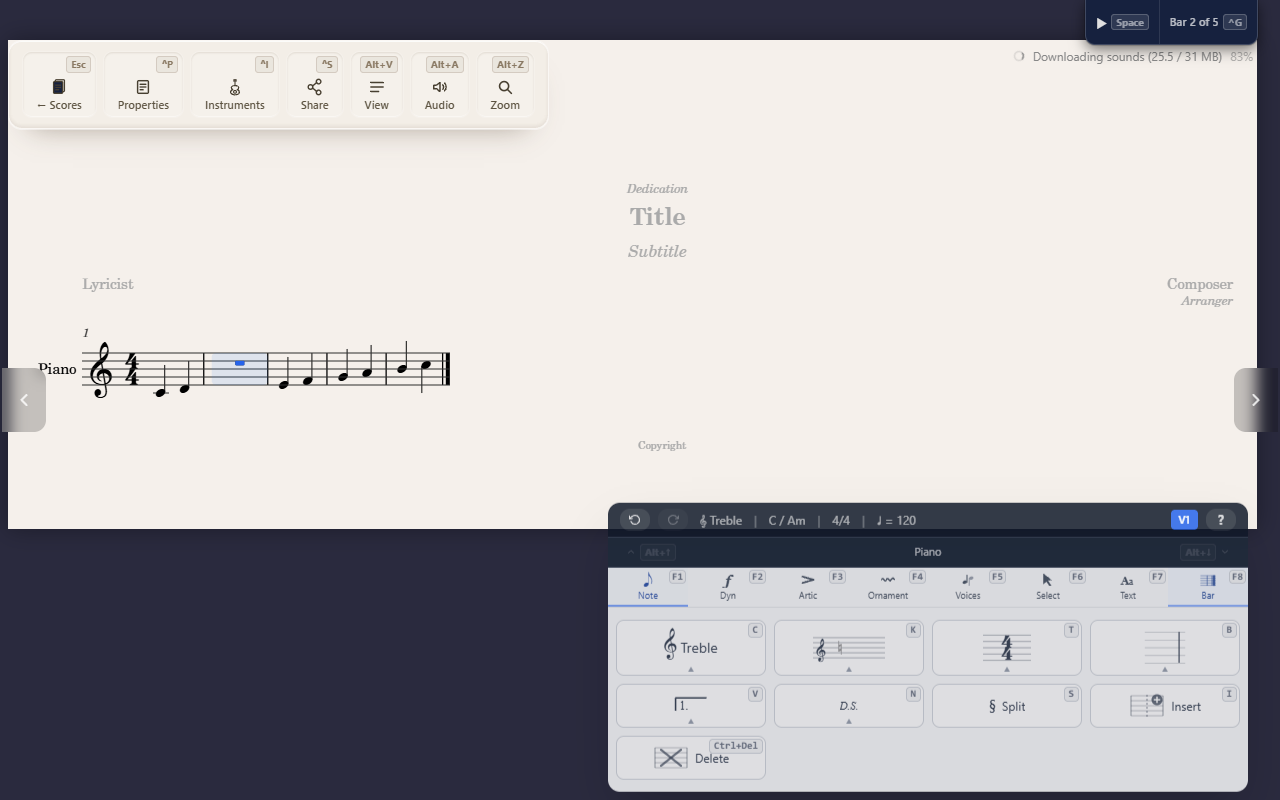Click the Composer placeholder

(x=1200, y=284)
